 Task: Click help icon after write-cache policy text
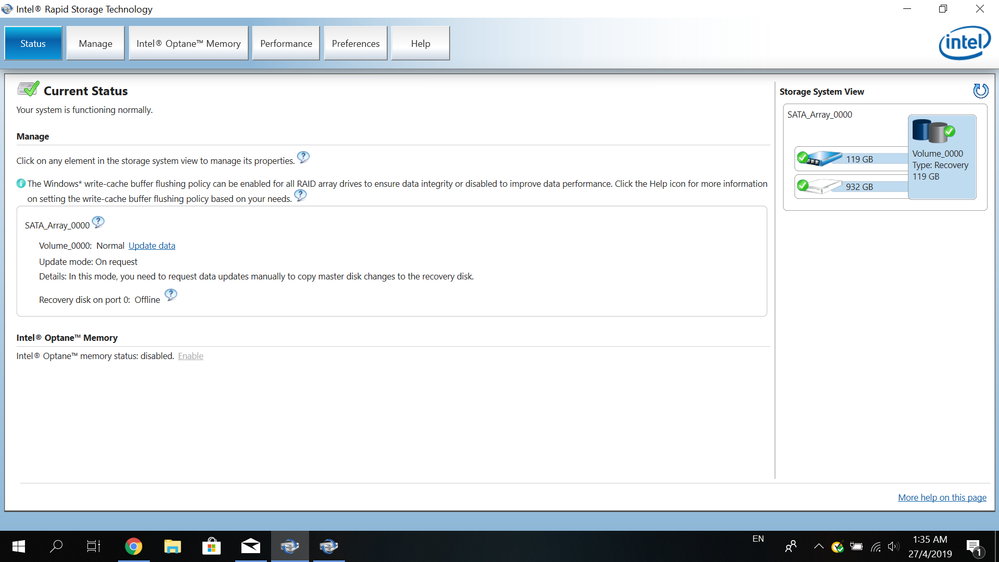pyautogui.click(x=300, y=196)
